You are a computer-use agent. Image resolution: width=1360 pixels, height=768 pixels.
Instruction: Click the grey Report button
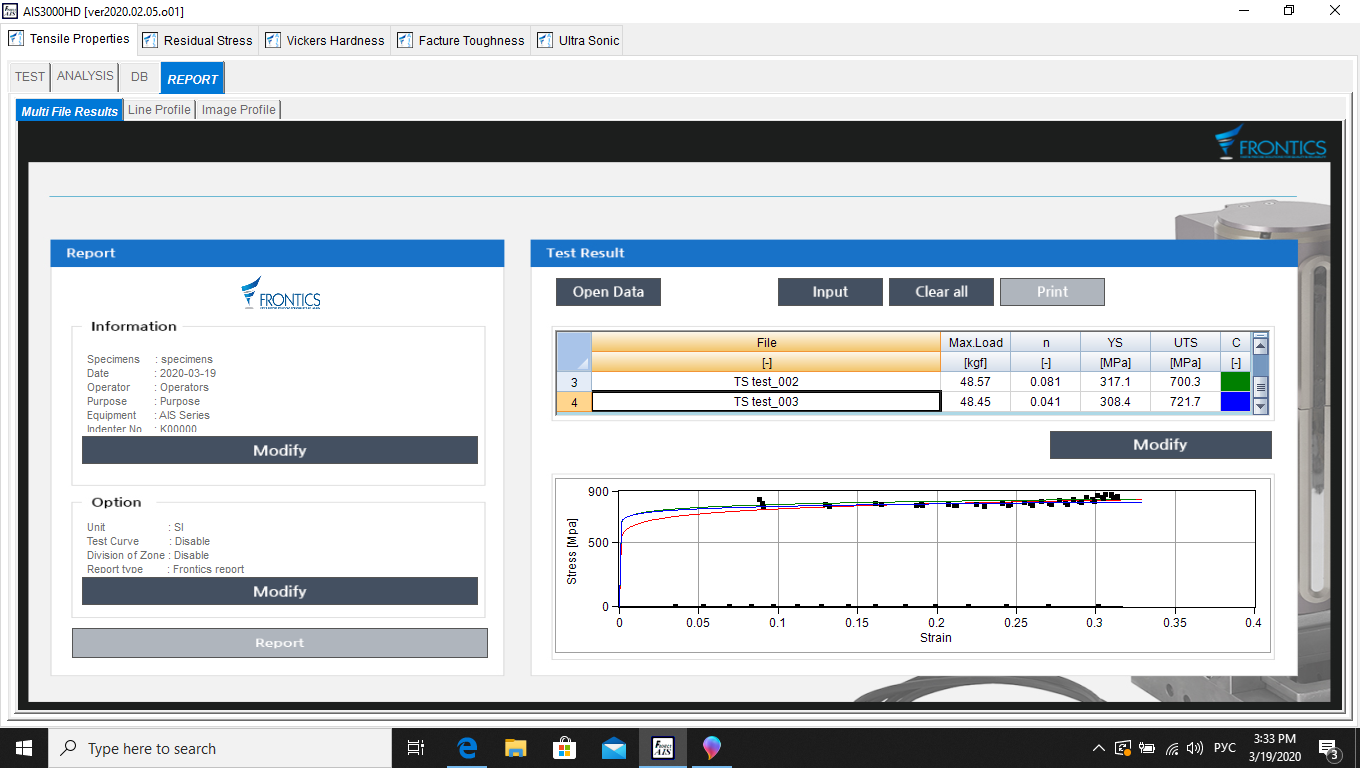coord(280,643)
